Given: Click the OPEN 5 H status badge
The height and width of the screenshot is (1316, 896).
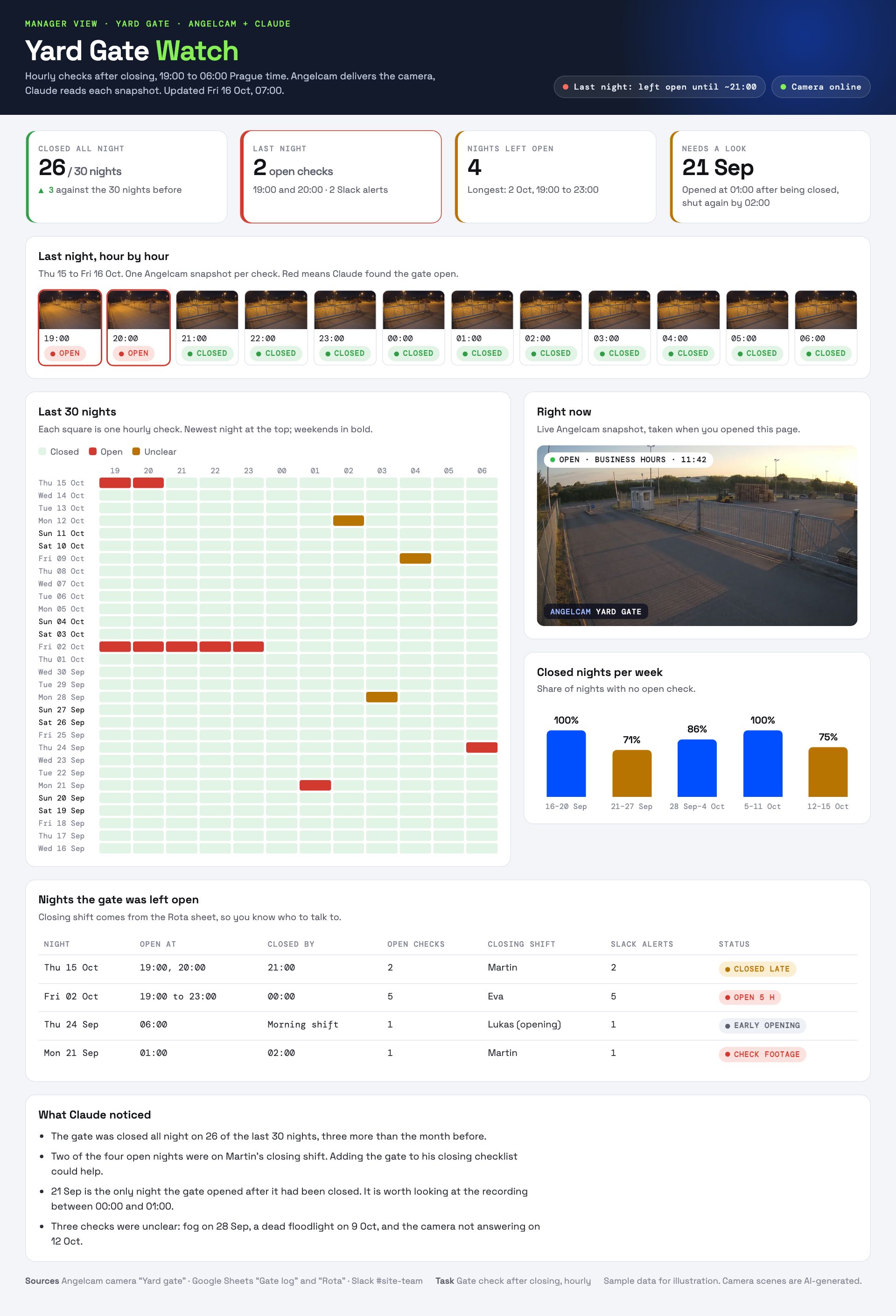Looking at the screenshot, I should point(750,997).
